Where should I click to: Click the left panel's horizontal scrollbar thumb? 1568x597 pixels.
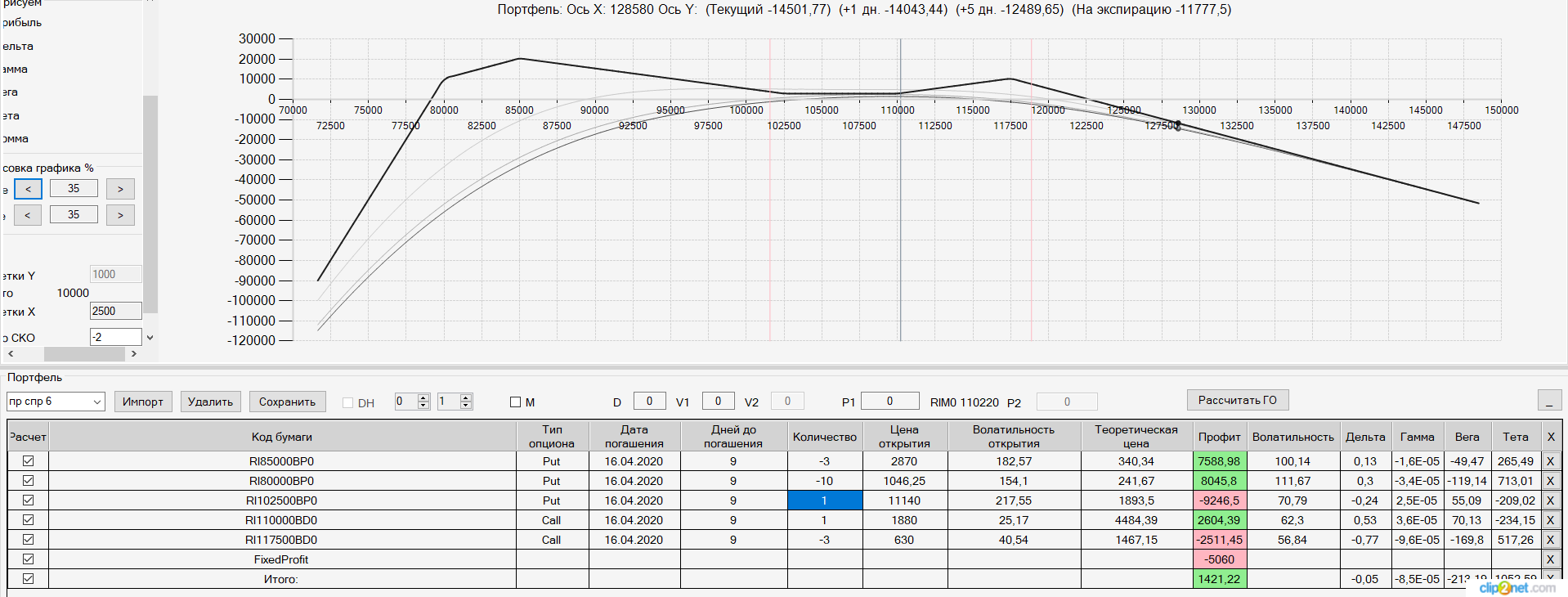[83, 354]
